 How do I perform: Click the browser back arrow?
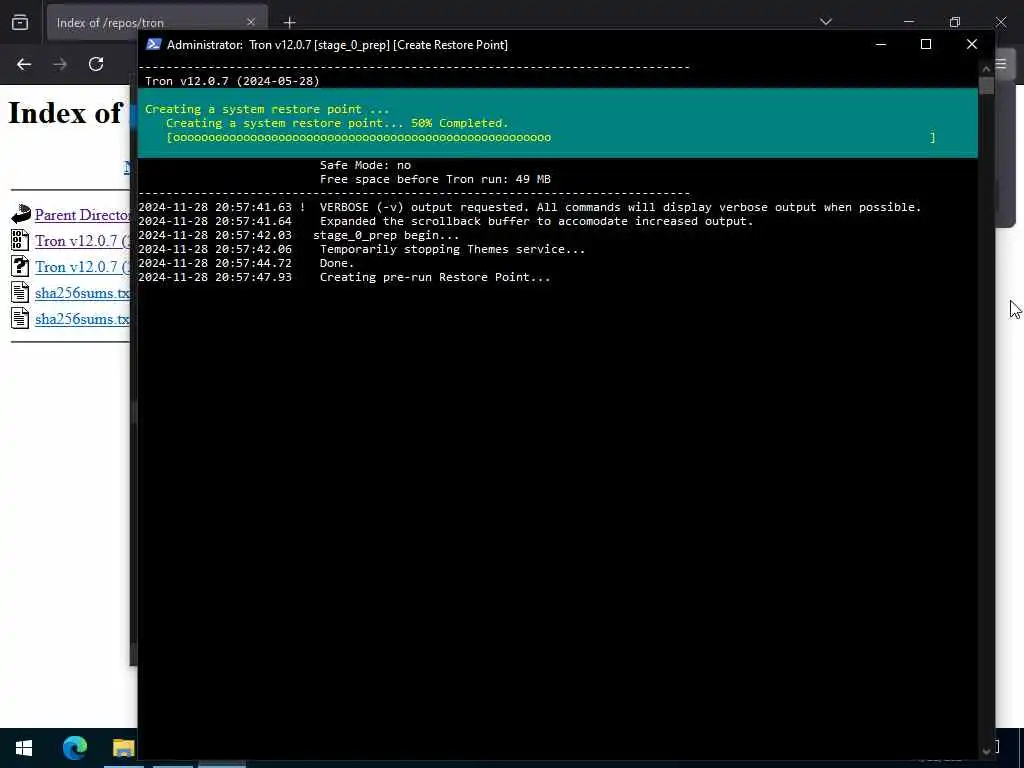pos(24,64)
